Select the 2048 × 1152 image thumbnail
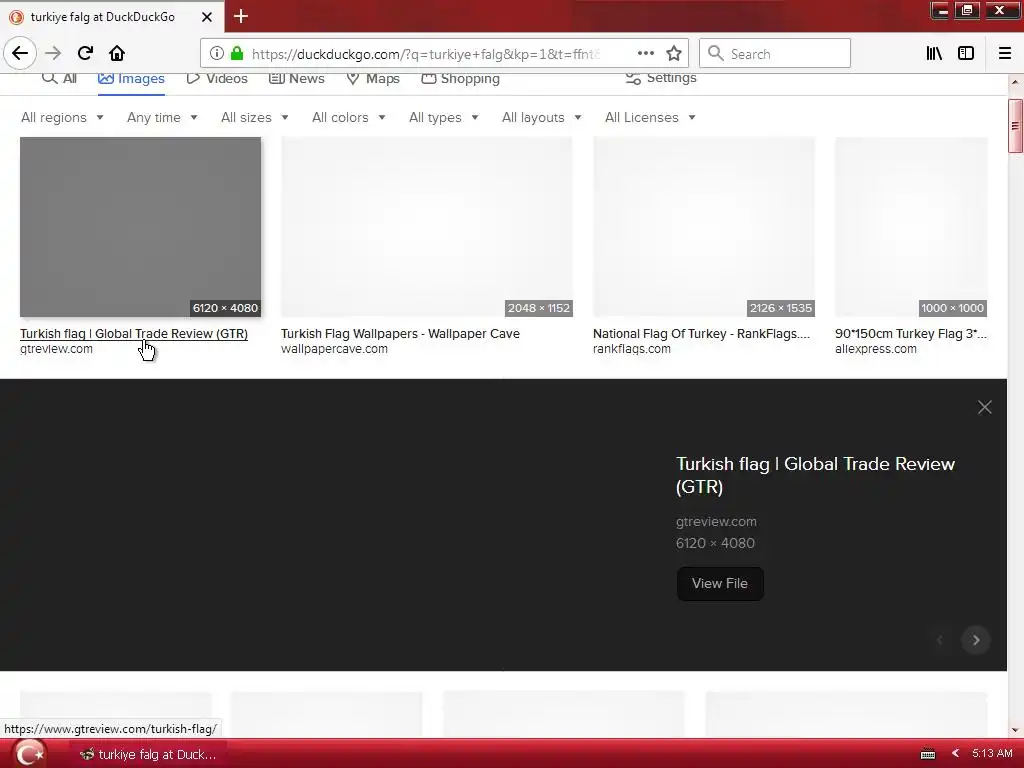This screenshot has height=768, width=1024. pos(426,227)
